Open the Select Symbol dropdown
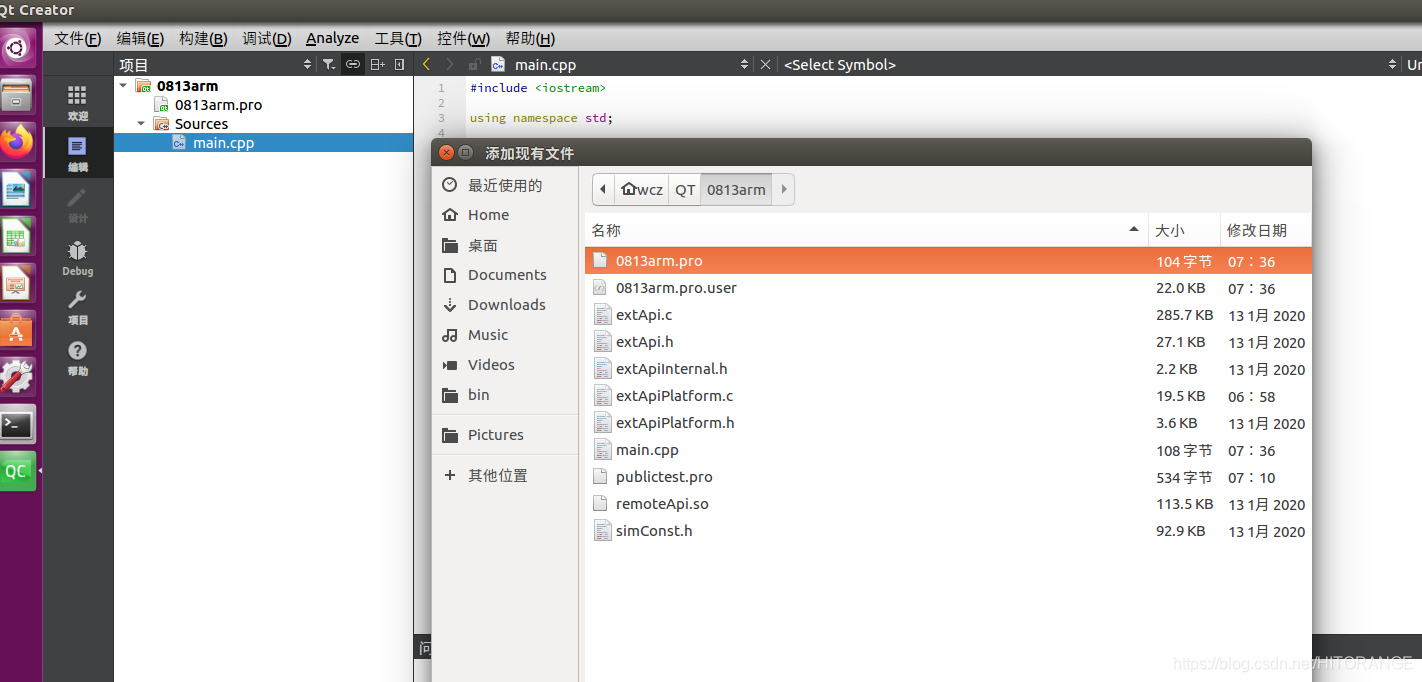 pos(1090,64)
